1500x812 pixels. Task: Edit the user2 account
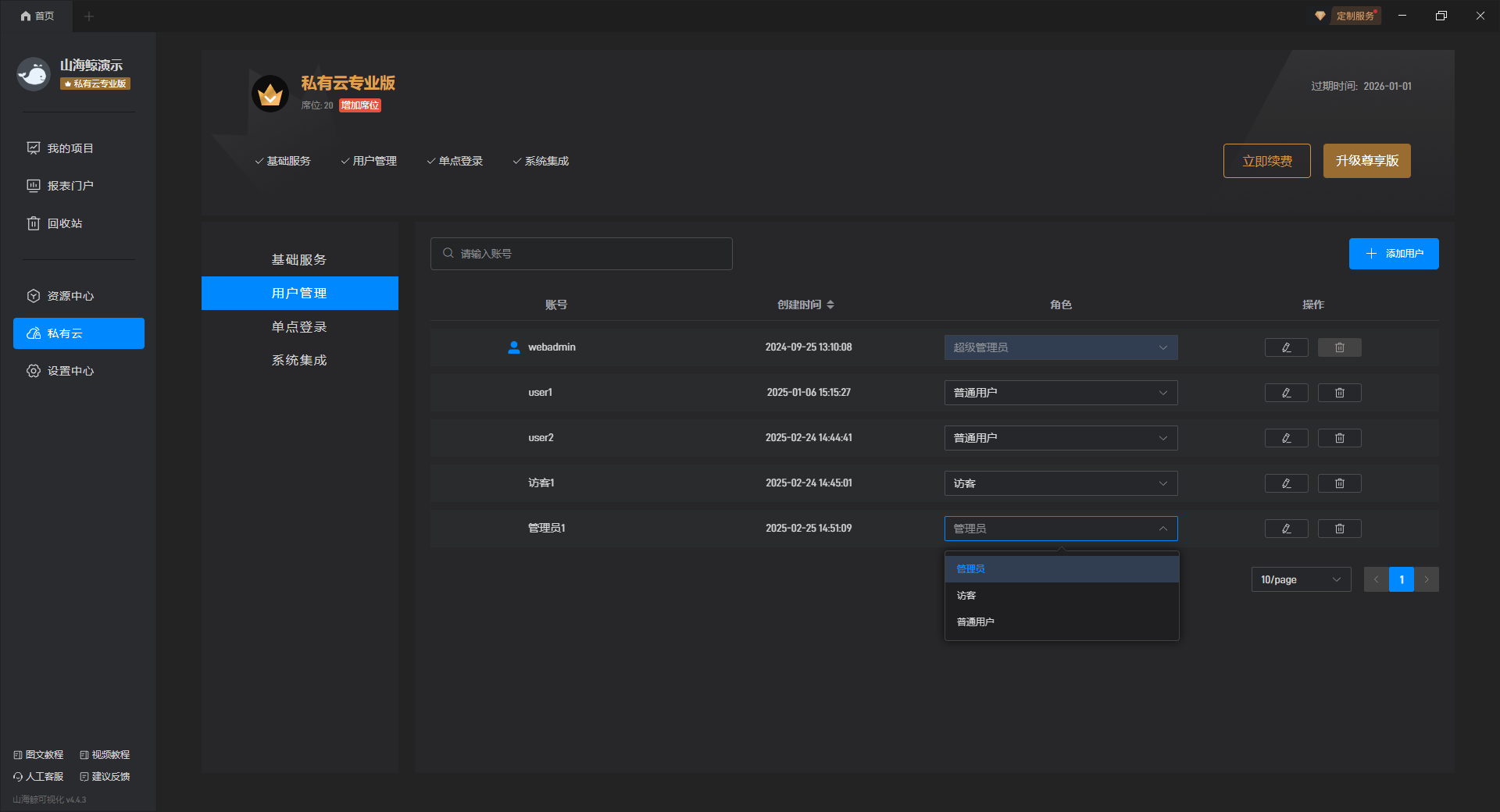[x=1286, y=438]
